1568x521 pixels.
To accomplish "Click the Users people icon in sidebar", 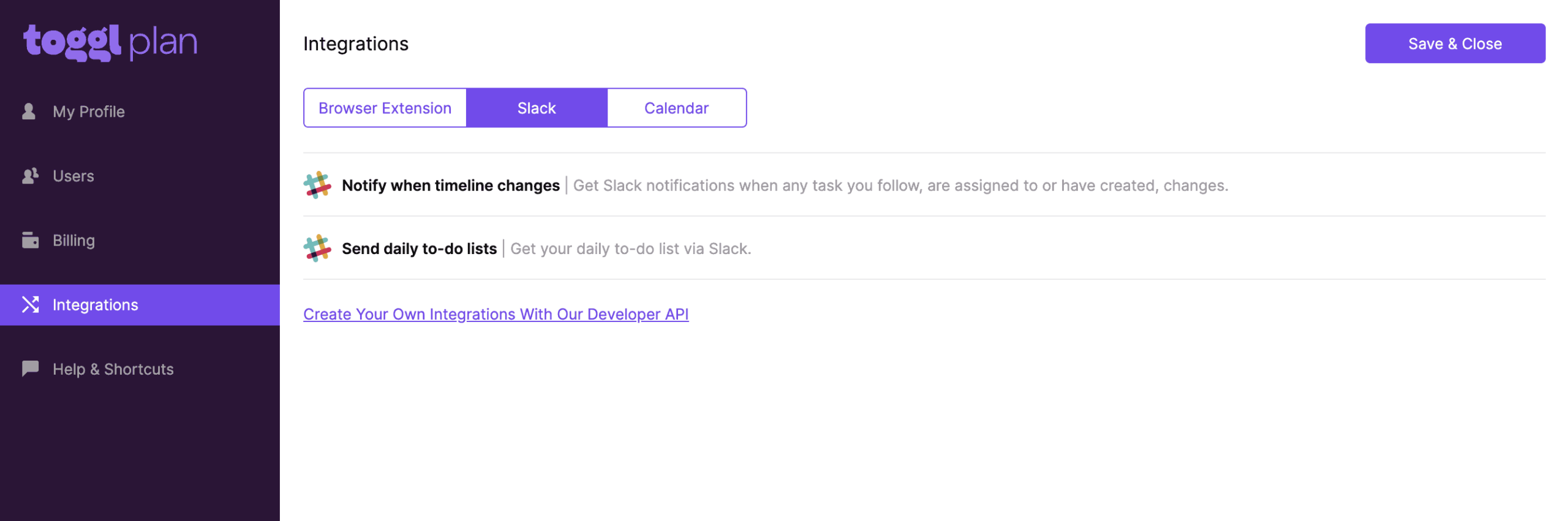I will (x=30, y=176).
